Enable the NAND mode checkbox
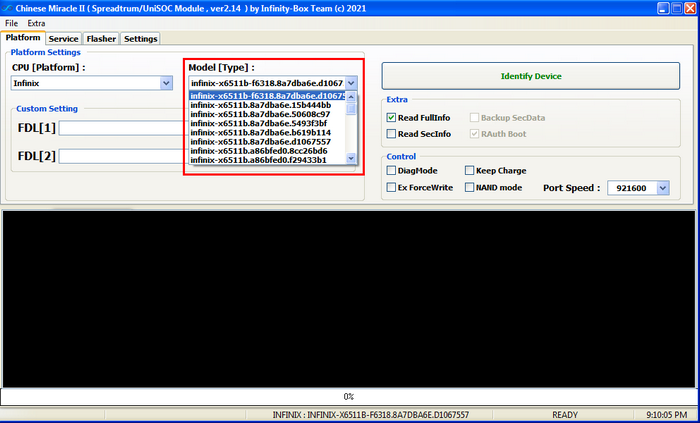The width and height of the screenshot is (700, 423). point(469,187)
